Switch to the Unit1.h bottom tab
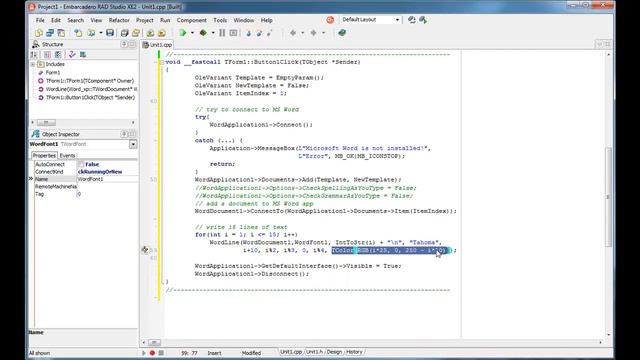The width and height of the screenshot is (640, 360). (314, 352)
